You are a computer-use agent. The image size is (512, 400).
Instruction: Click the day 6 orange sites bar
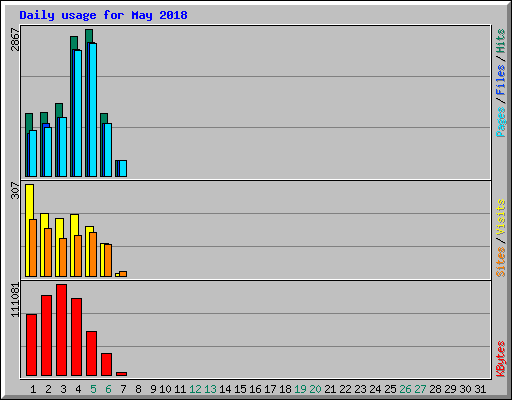pos(108,260)
